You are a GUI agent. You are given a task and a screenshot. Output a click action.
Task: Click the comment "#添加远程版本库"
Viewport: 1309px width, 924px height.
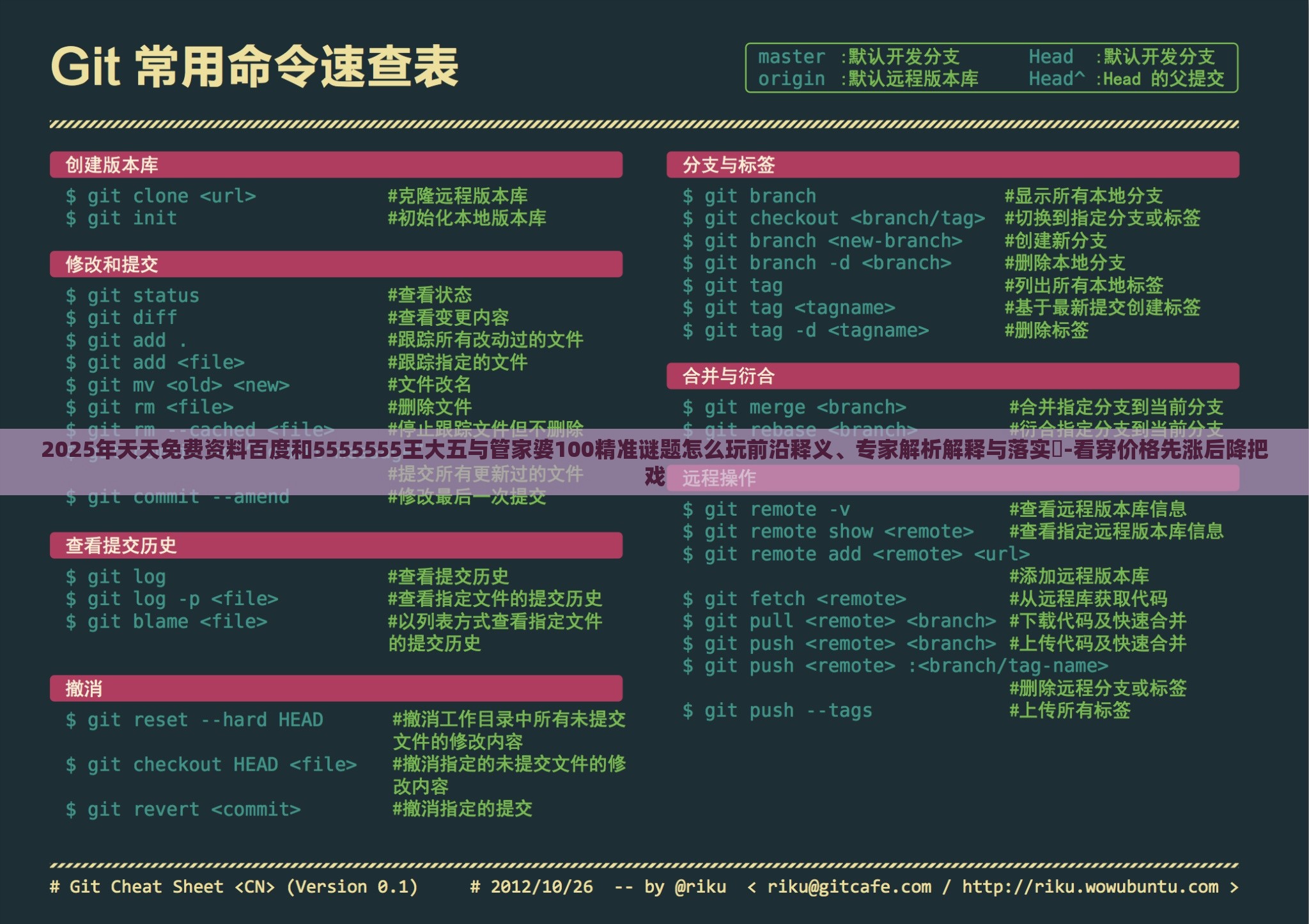point(1079,576)
